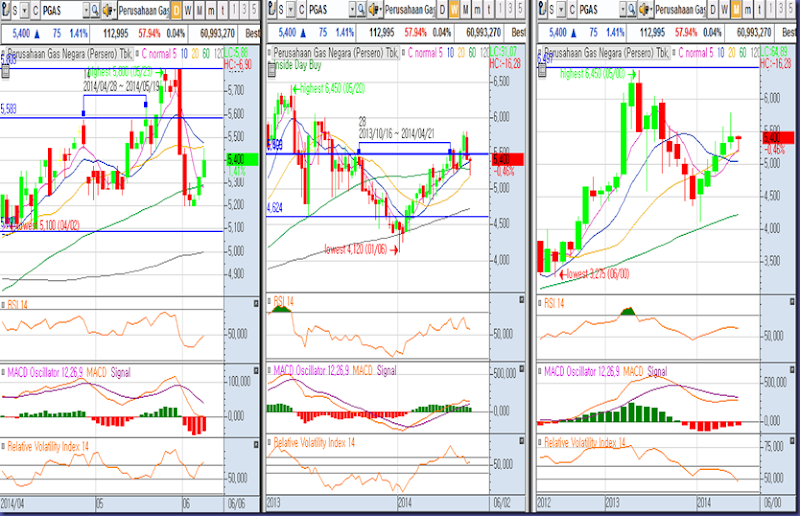Expand the PGAS symbol dropdown in the middle panel
800x516 pixels.
(353, 9)
